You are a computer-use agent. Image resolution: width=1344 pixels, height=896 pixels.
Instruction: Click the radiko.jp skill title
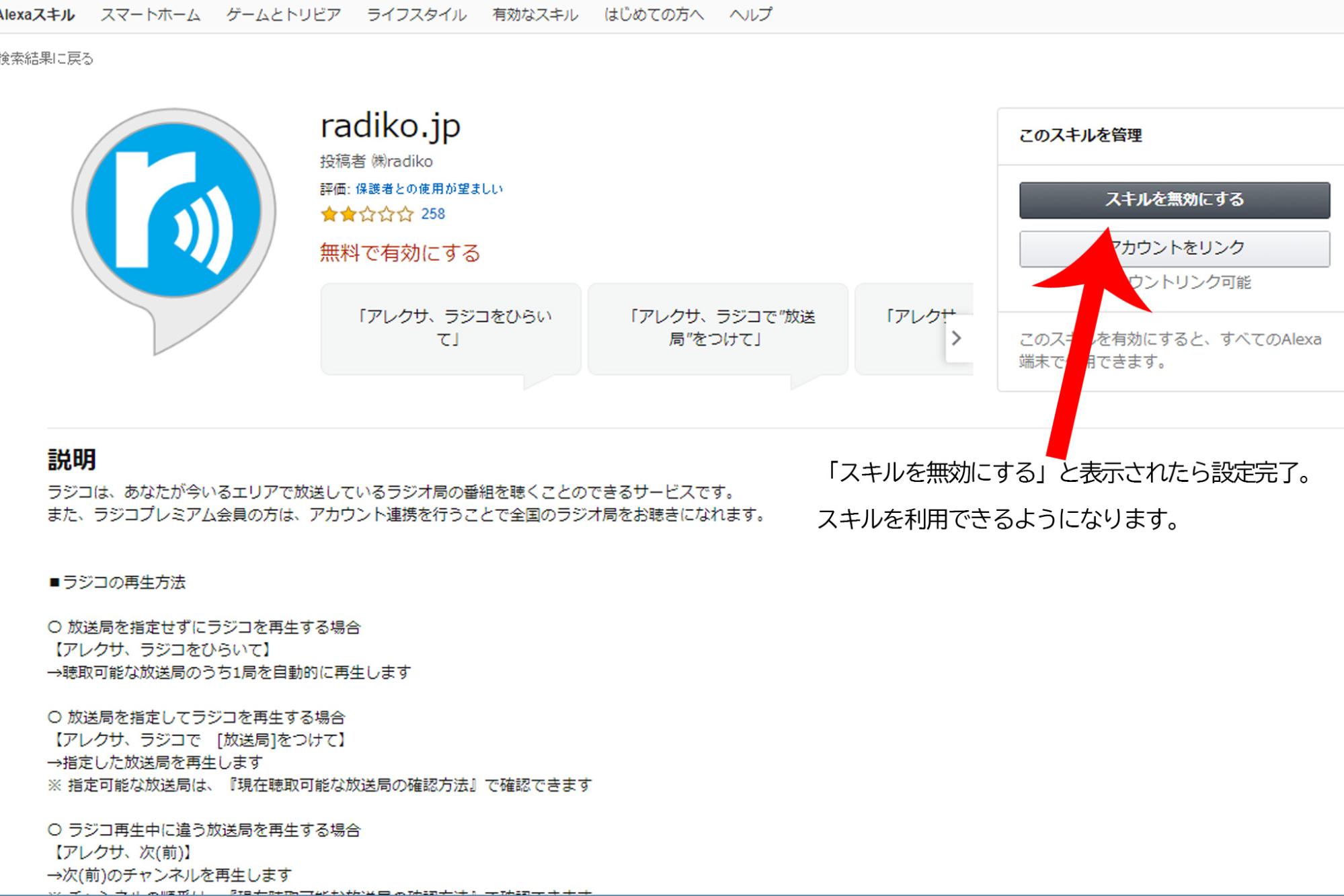point(391,126)
